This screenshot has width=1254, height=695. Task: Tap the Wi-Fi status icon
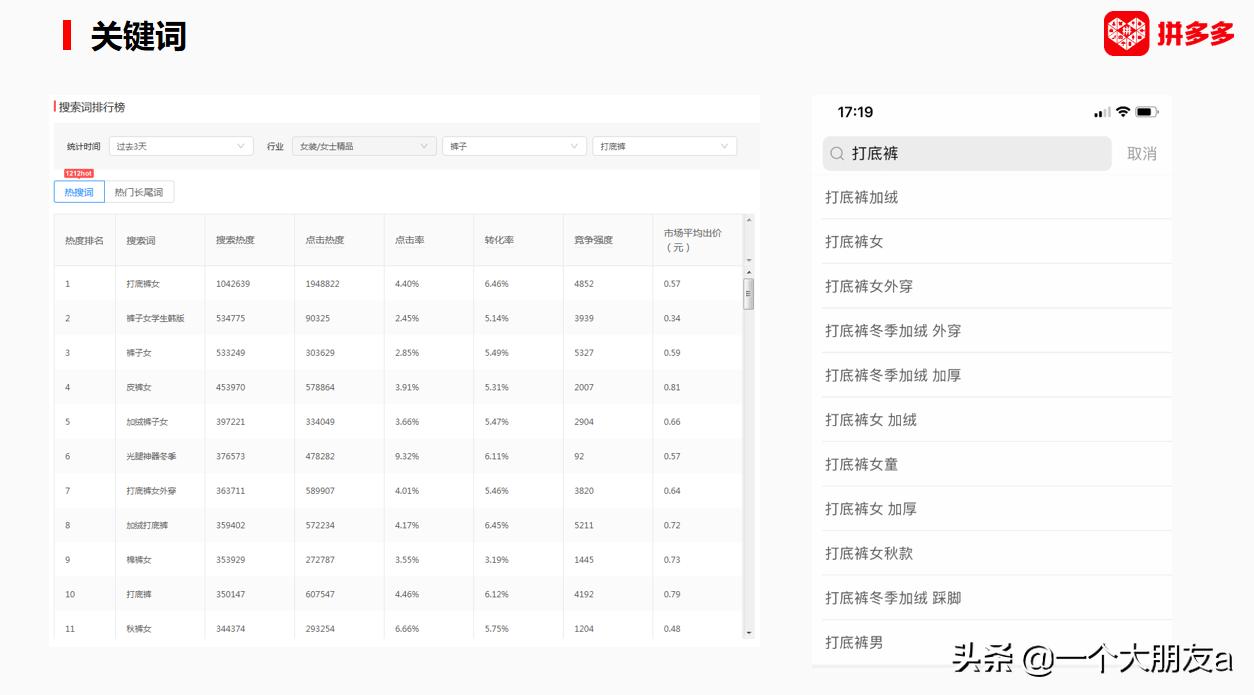(1123, 112)
